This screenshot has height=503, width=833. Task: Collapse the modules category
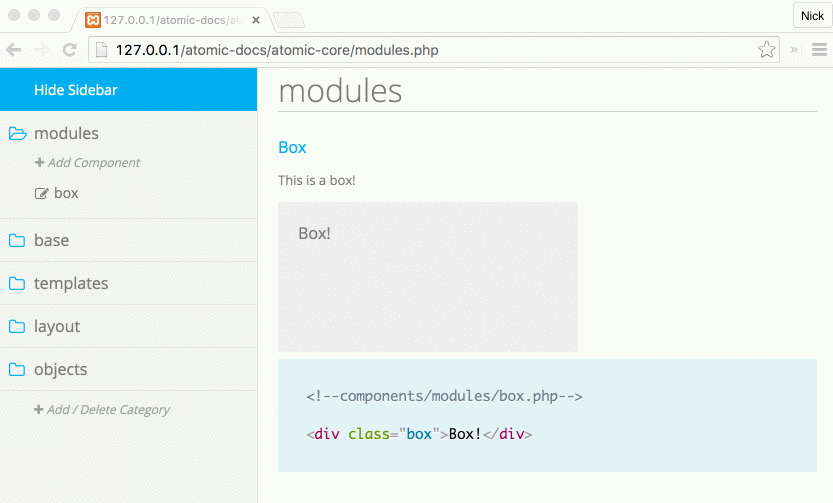point(66,133)
